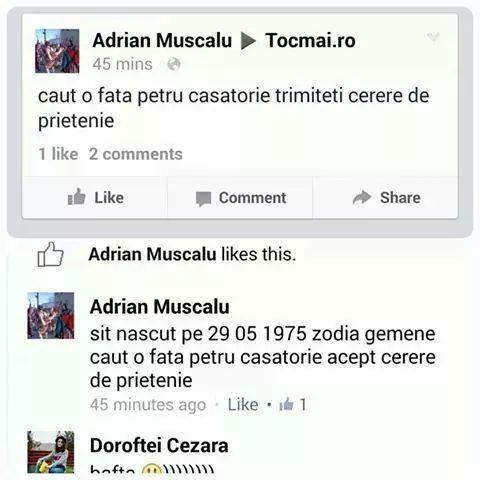The width and height of the screenshot is (480, 480).
Task: Open Doroftei Cezara's profile picture
Action: [51, 452]
